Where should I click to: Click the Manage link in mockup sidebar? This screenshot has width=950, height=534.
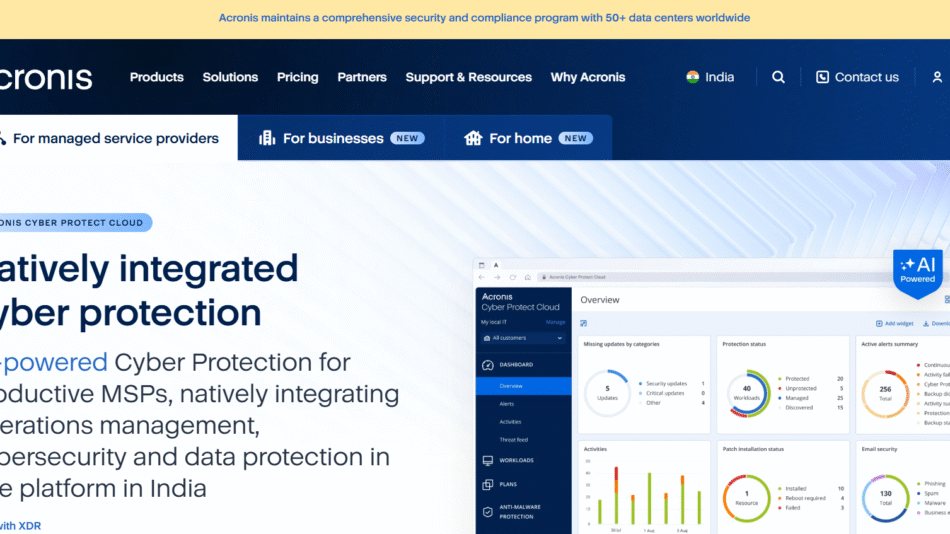(555, 322)
